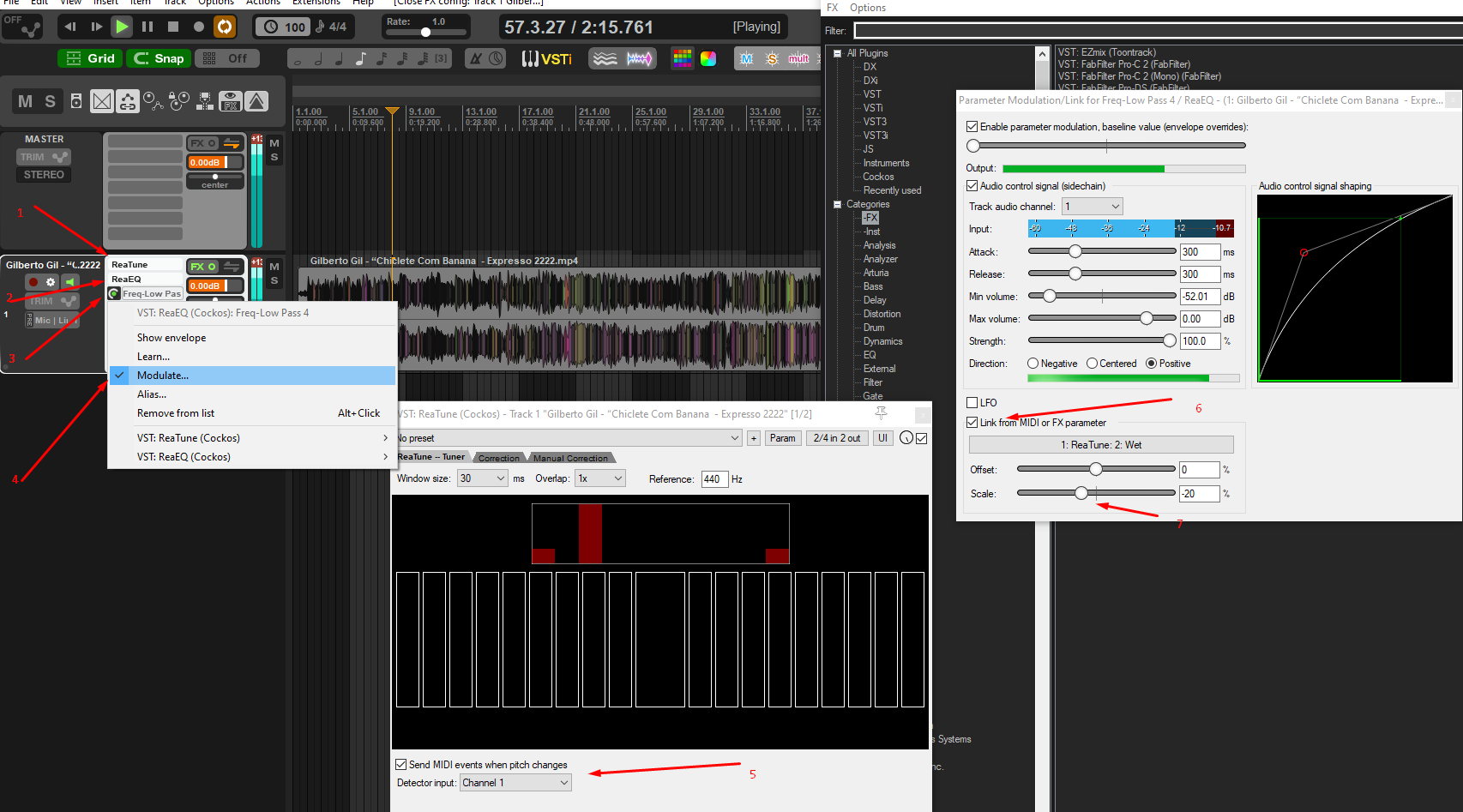Click STEREO button on Master track
The image size is (1463, 812).
click(44, 174)
